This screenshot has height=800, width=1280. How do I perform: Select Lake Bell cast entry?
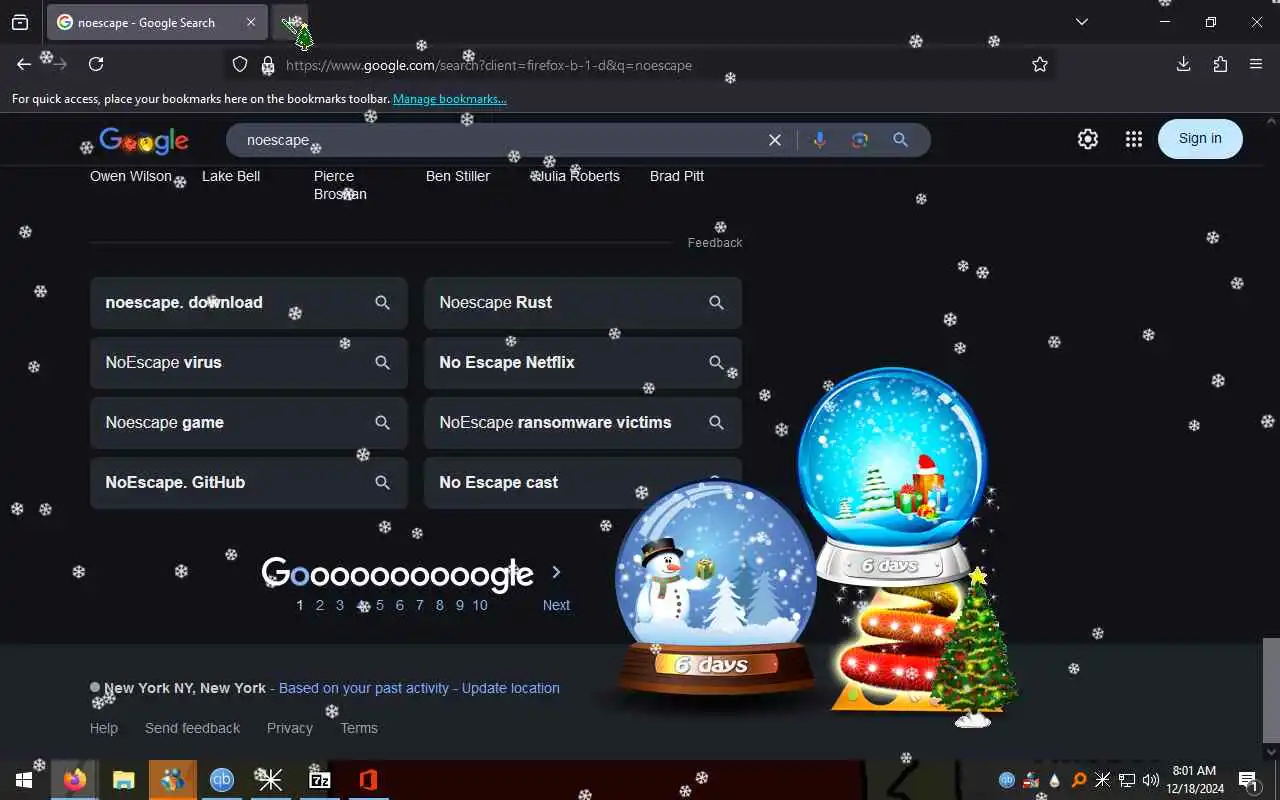(x=231, y=176)
